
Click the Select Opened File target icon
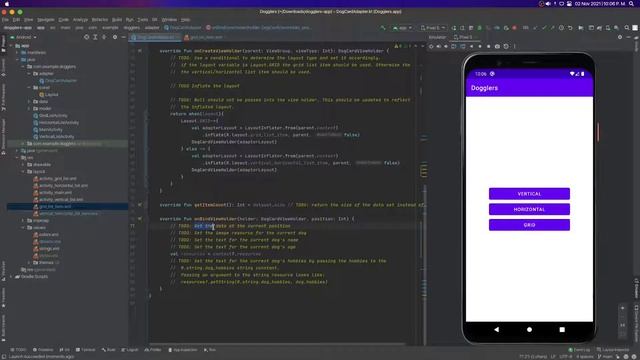tap(87, 37)
